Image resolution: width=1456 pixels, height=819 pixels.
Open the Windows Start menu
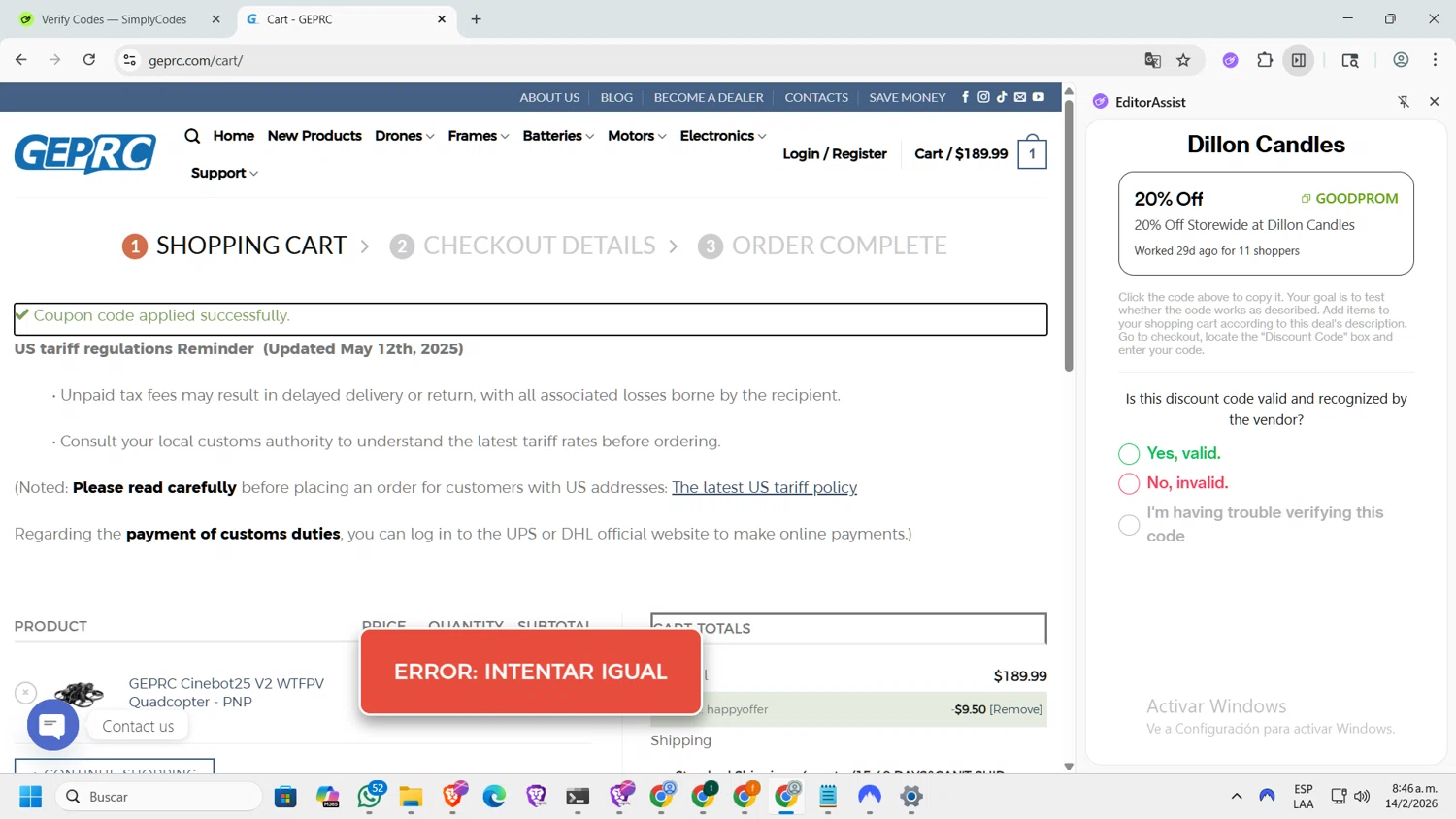31,797
